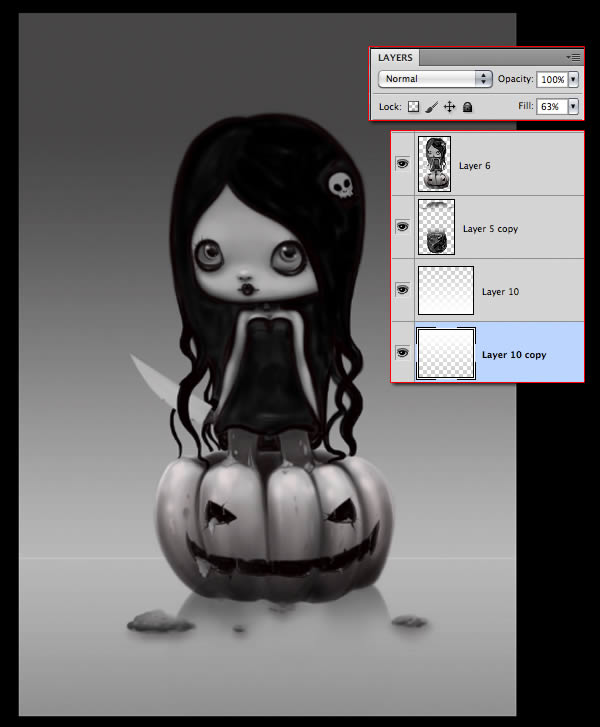Viewport: 600px width, 727px height.
Task: Select the Layer 10 name
Action: point(500,292)
